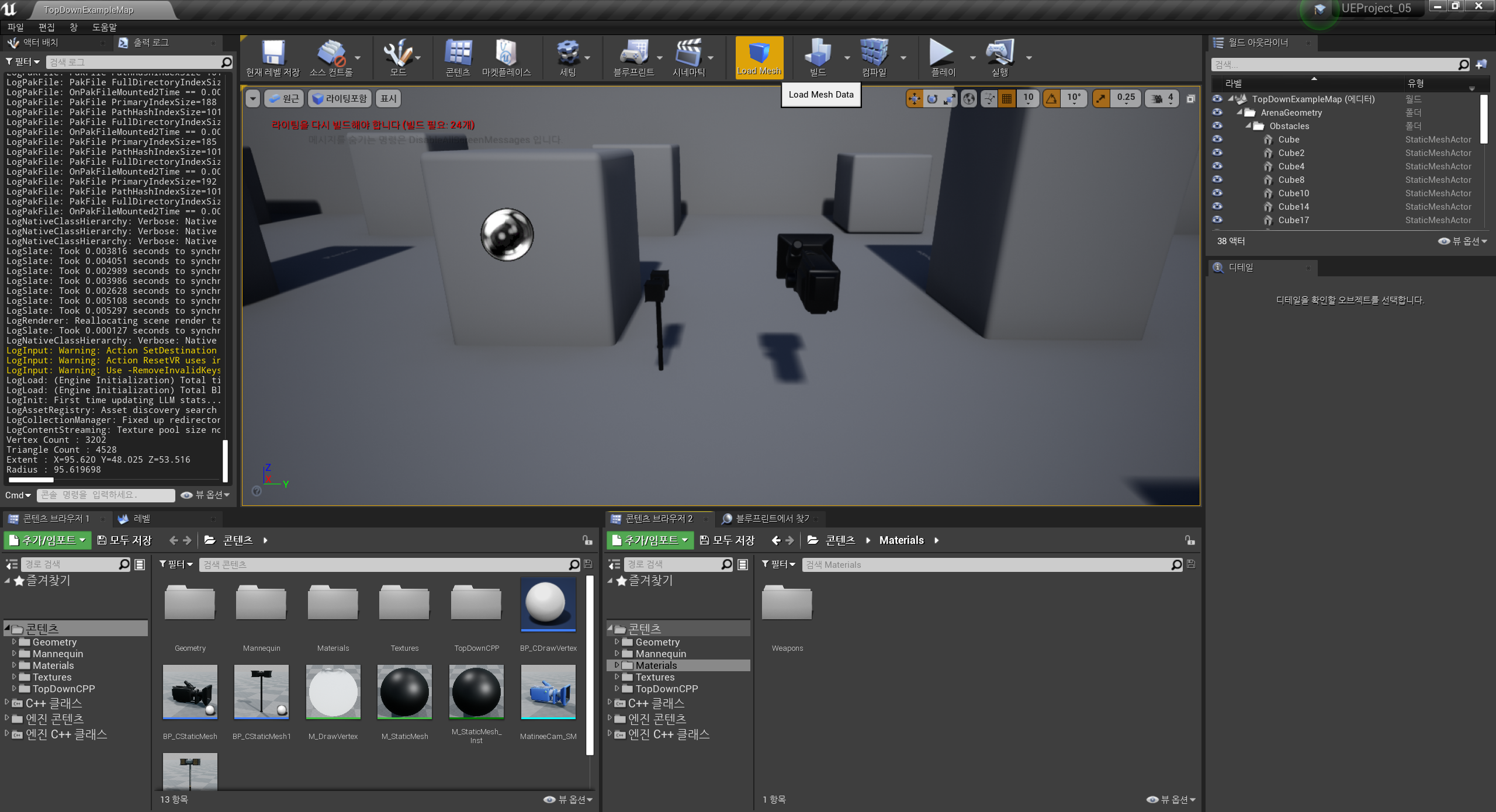Toggle visibility of the Cube14 actor
Viewport: 1496px width, 812px height.
(x=1217, y=206)
